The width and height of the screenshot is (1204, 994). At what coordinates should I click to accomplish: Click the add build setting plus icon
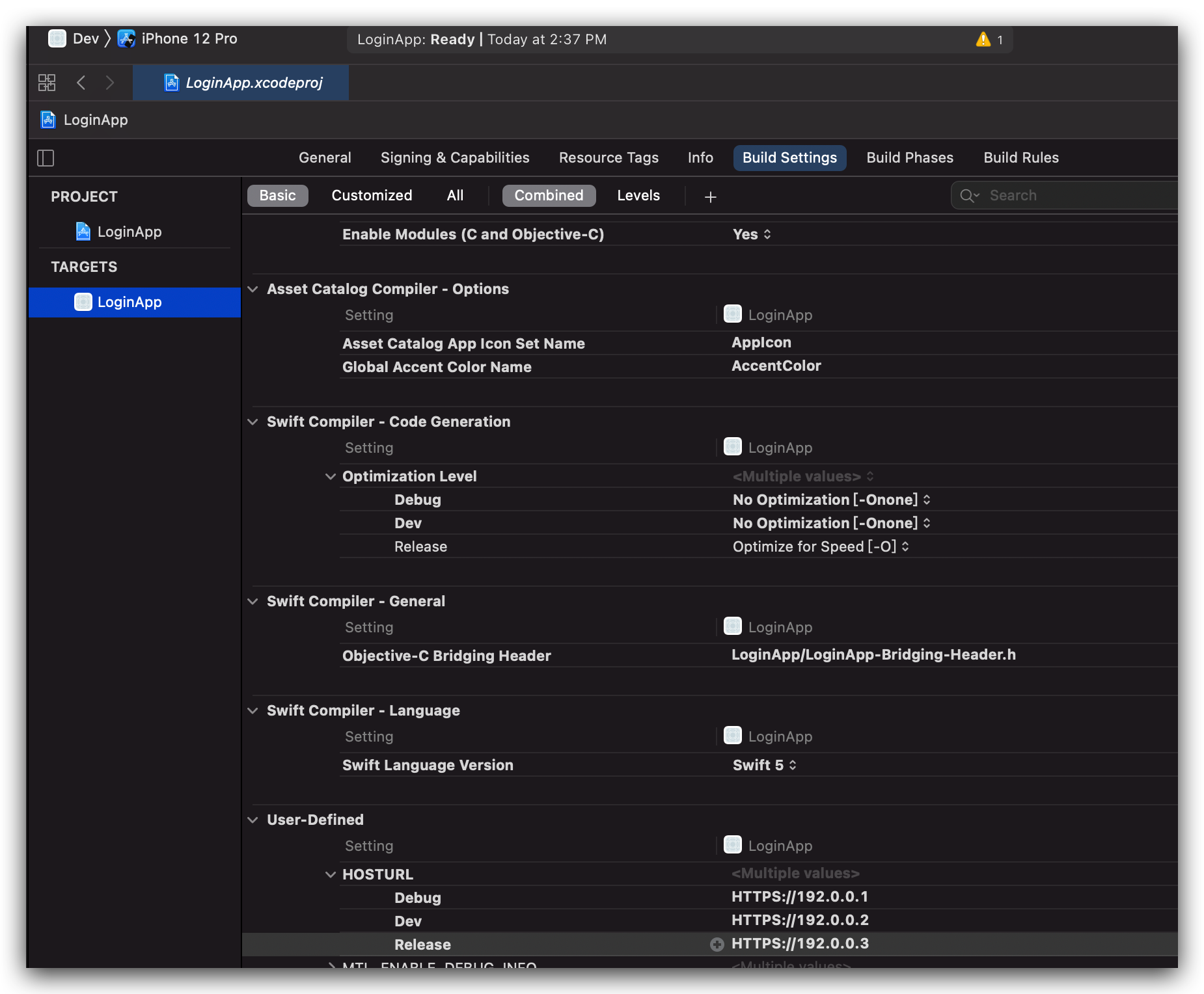coord(711,196)
